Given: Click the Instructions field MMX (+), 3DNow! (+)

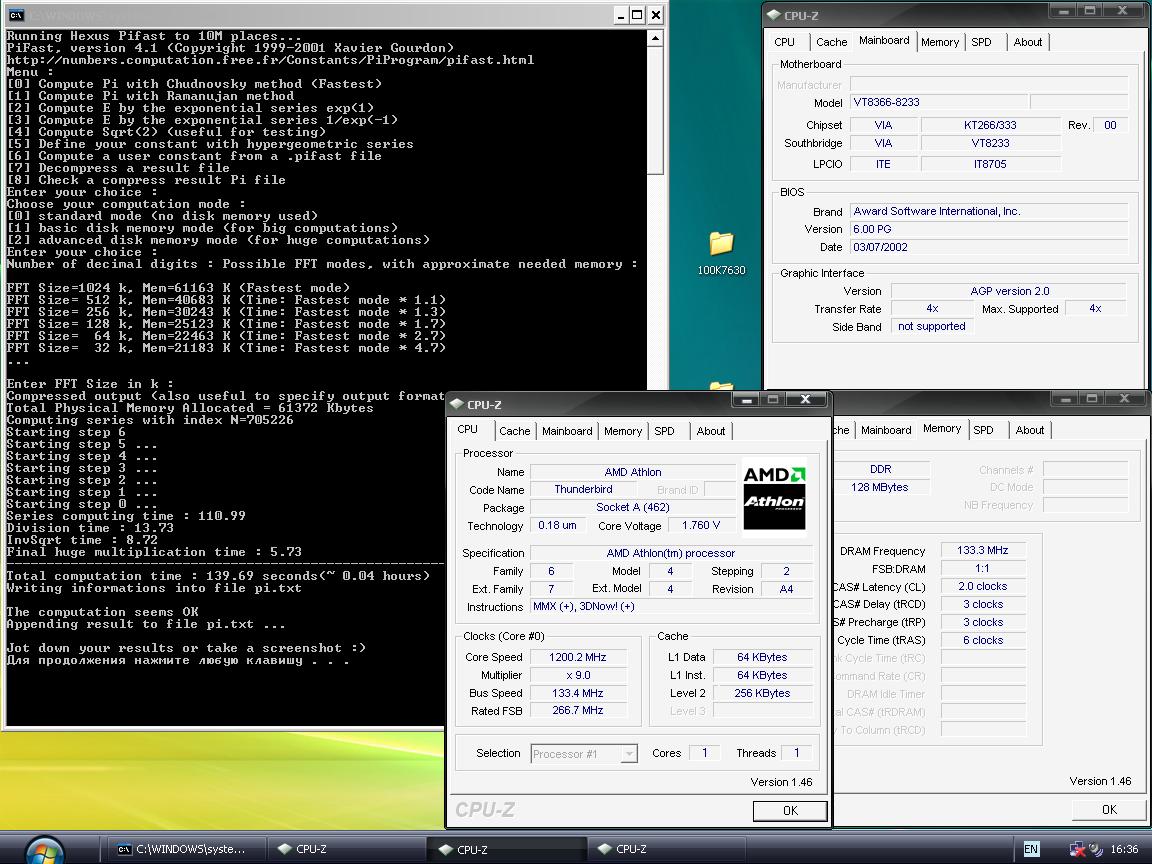Looking at the screenshot, I should point(671,606).
